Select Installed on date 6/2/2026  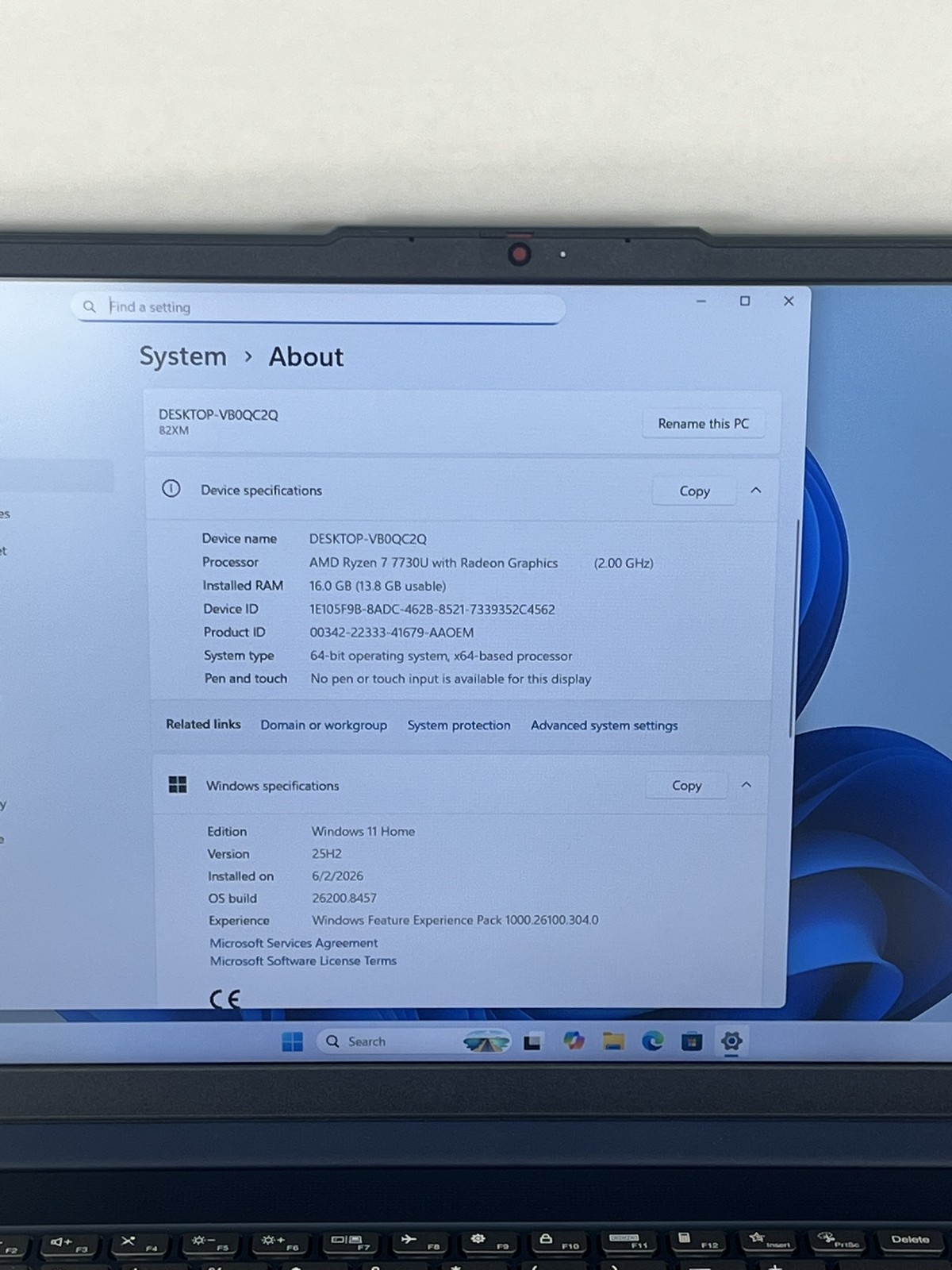(x=338, y=876)
